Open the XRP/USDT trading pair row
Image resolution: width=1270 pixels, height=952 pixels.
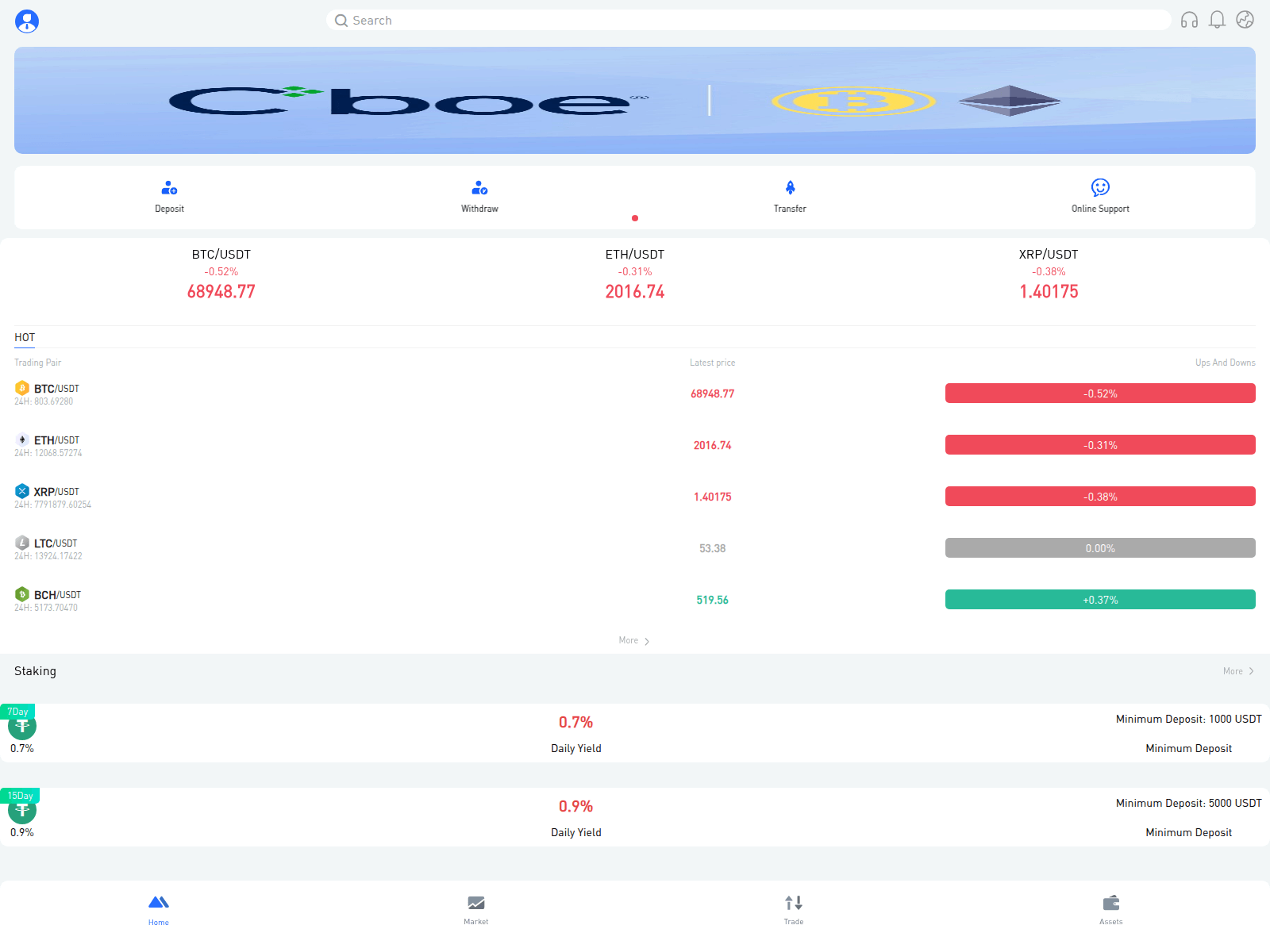(x=635, y=497)
